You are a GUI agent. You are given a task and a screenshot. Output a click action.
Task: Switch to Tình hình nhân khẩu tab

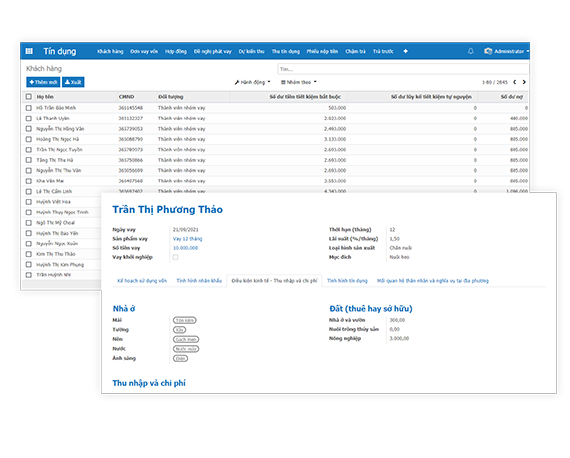point(199,281)
